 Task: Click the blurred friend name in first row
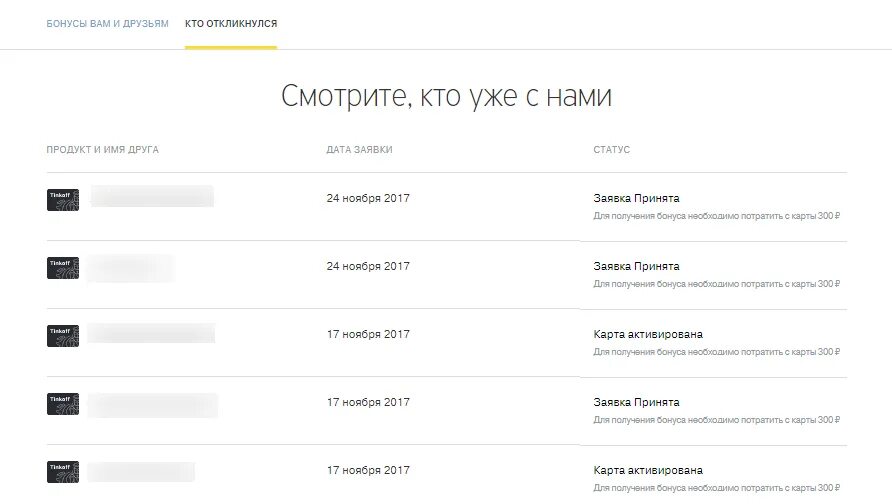coord(152,196)
